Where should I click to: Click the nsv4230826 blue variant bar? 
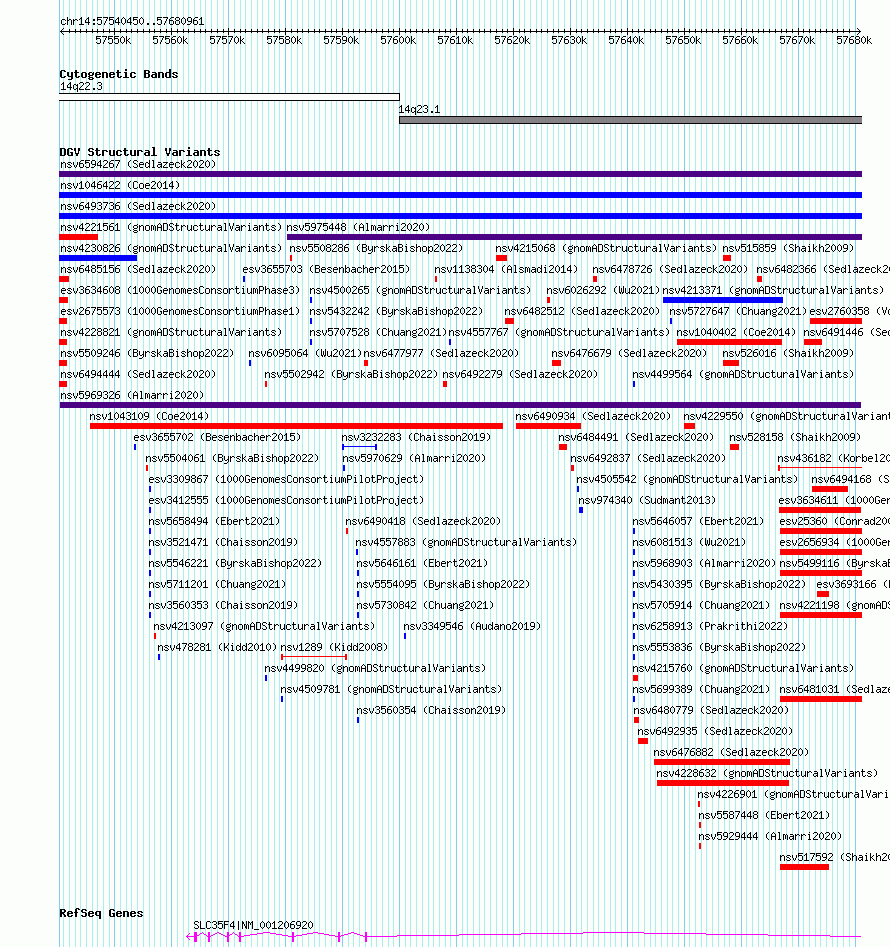pos(98,258)
